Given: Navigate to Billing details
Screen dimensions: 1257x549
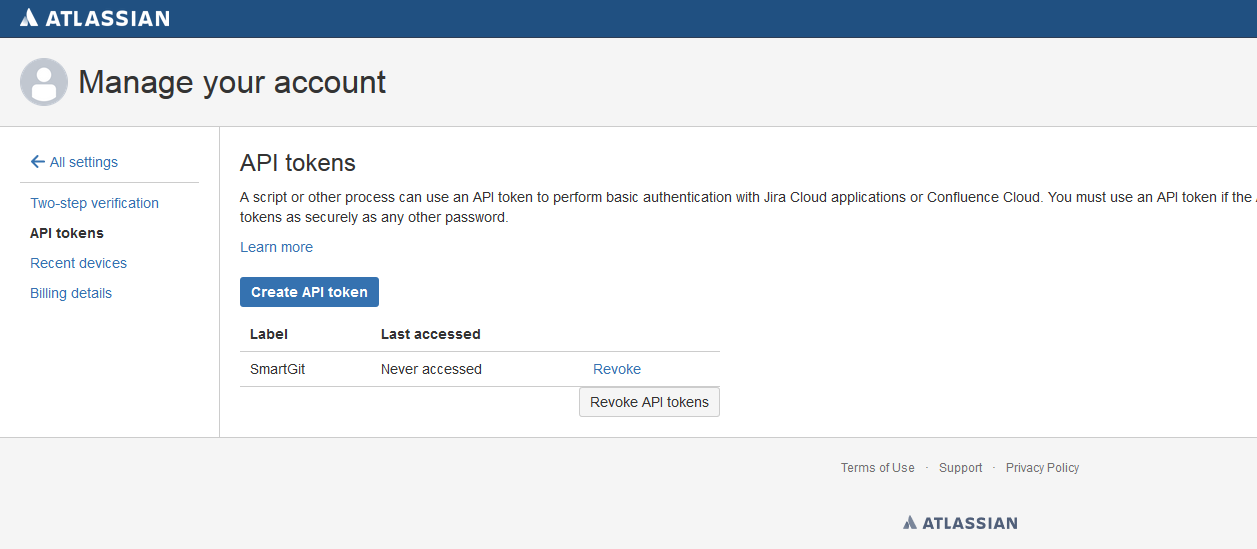Looking at the screenshot, I should click(71, 293).
